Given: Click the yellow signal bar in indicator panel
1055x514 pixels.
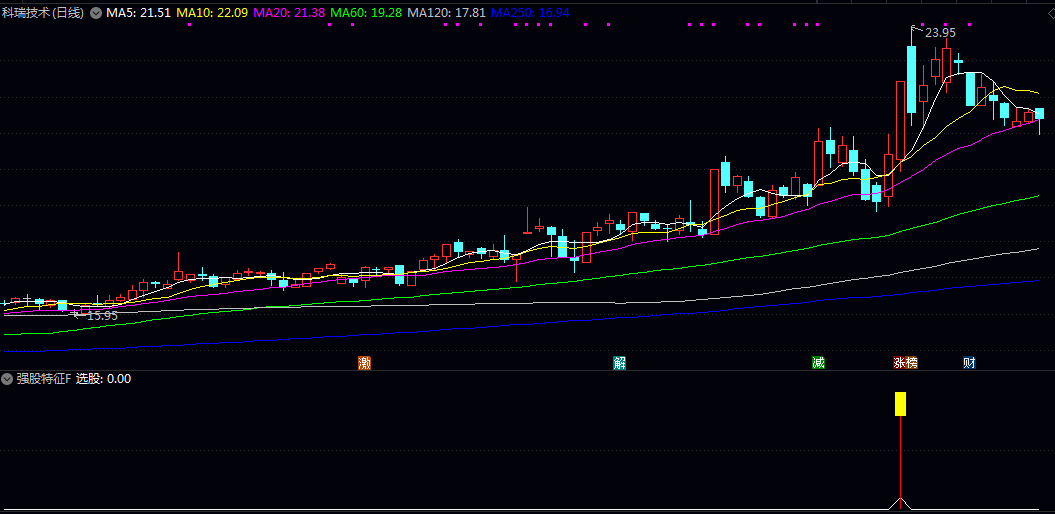Looking at the screenshot, I should pos(900,404).
